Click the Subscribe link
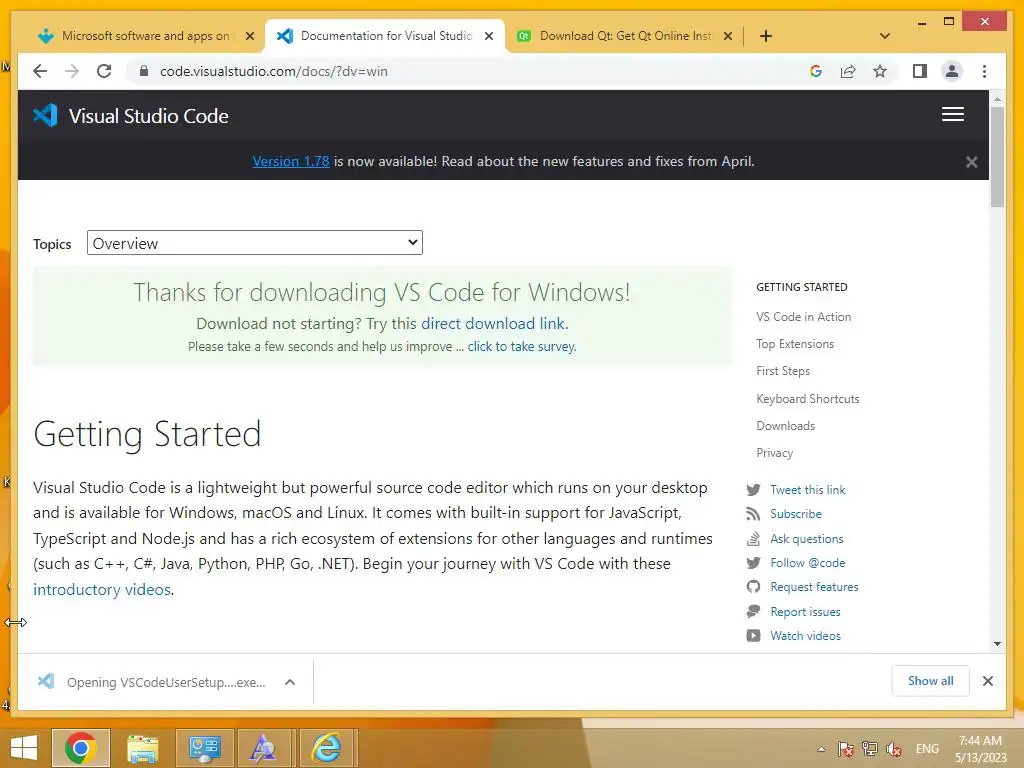1024x768 pixels. click(x=796, y=514)
